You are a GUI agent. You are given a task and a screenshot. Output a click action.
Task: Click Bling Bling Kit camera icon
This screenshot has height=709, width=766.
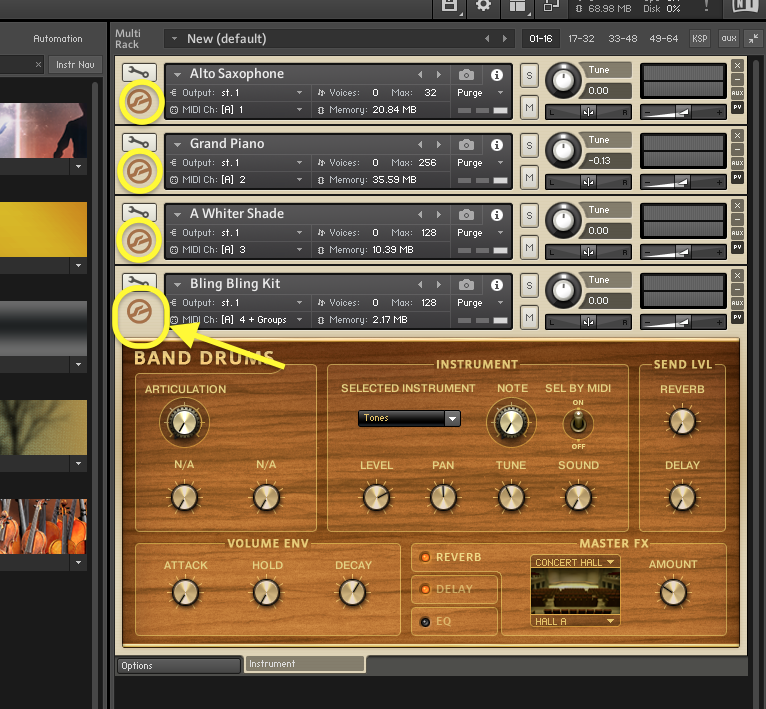pos(466,284)
